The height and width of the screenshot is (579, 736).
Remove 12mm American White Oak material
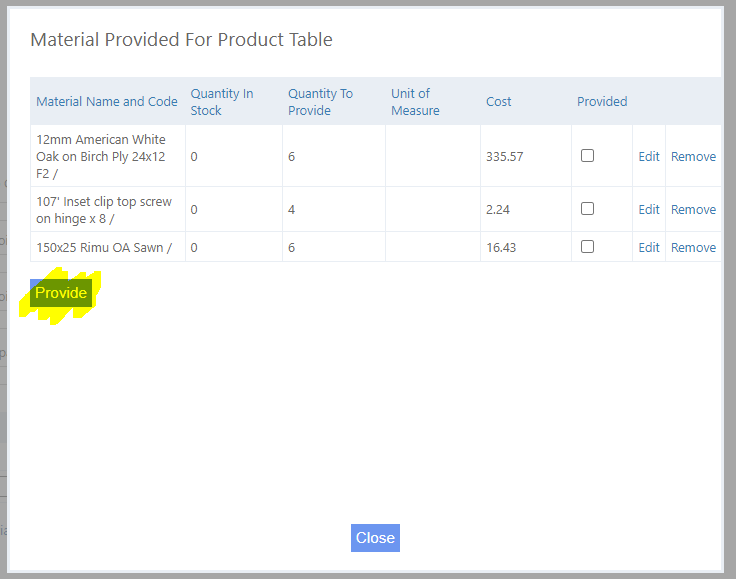(693, 156)
